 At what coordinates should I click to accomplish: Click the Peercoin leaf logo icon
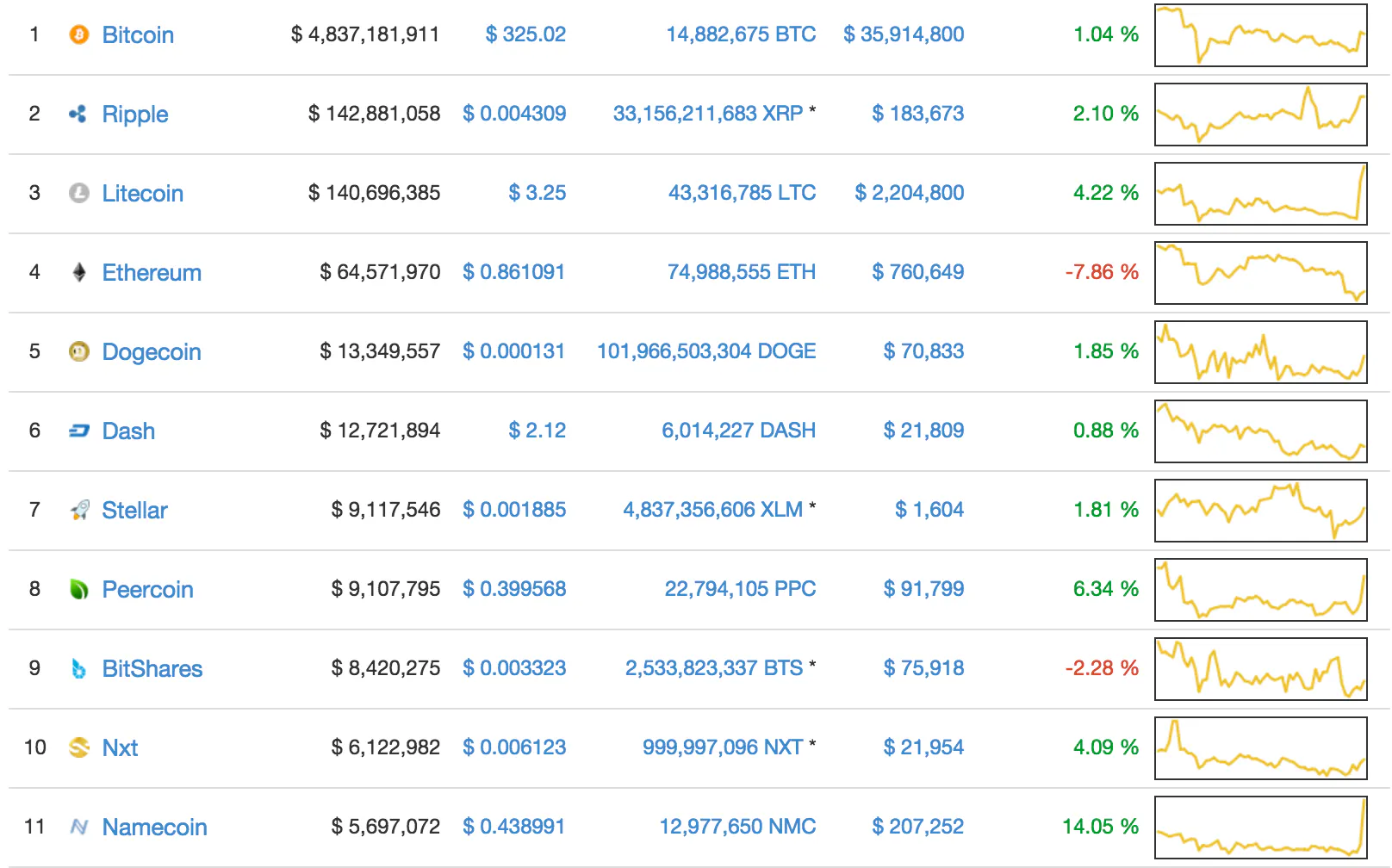point(78,589)
